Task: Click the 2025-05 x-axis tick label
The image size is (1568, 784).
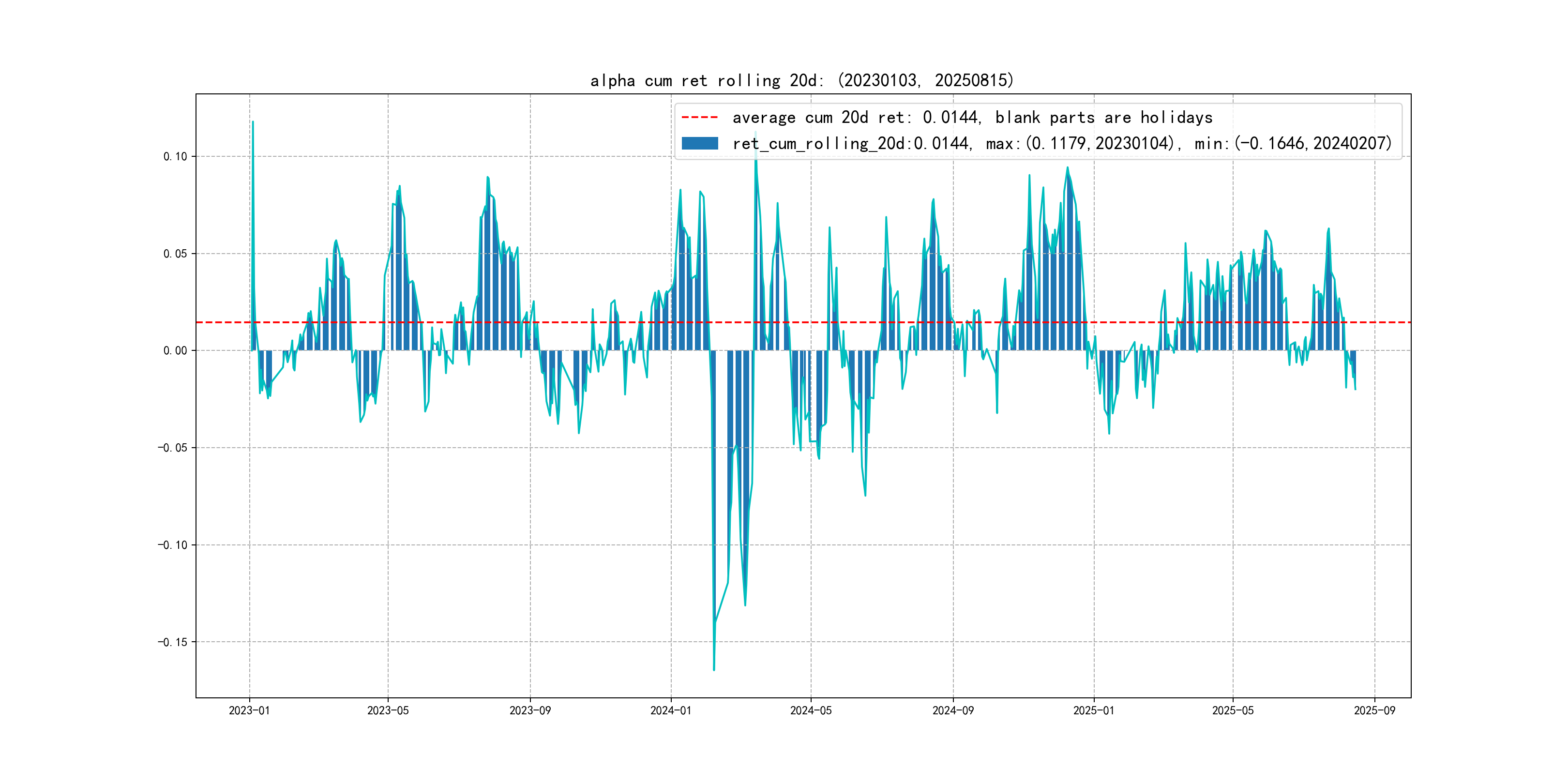Action: [1233, 710]
